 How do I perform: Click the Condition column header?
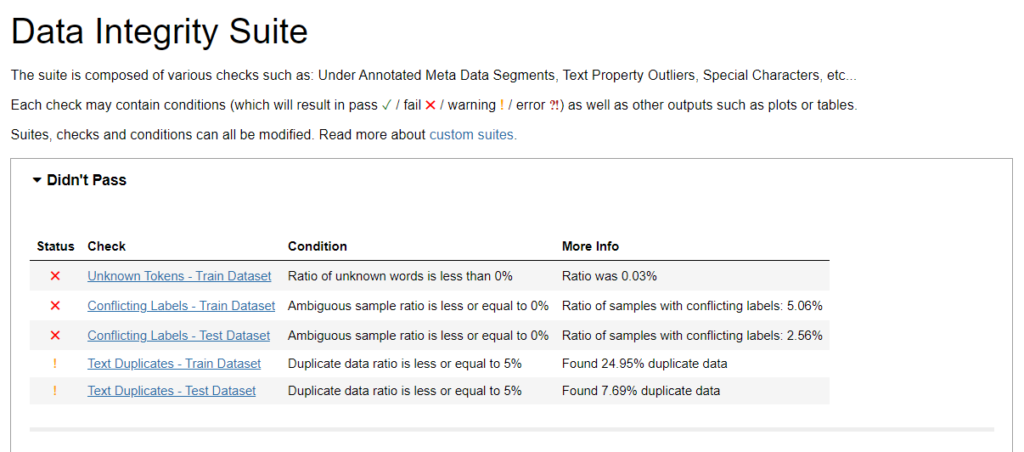pyautogui.click(x=317, y=246)
